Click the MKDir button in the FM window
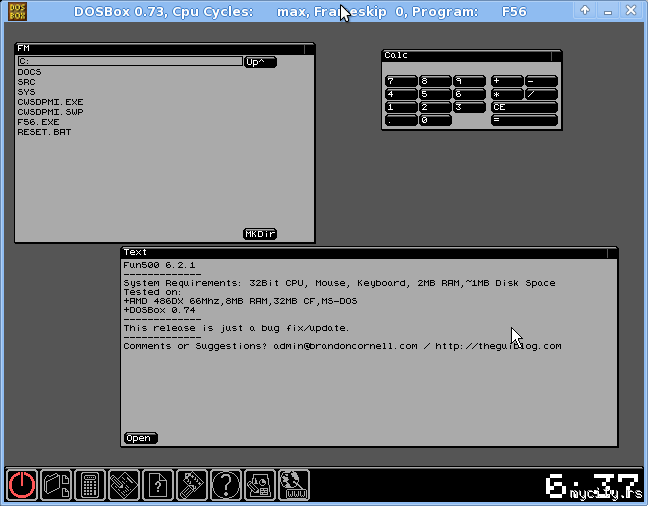The image size is (648, 506). pyautogui.click(x=260, y=234)
